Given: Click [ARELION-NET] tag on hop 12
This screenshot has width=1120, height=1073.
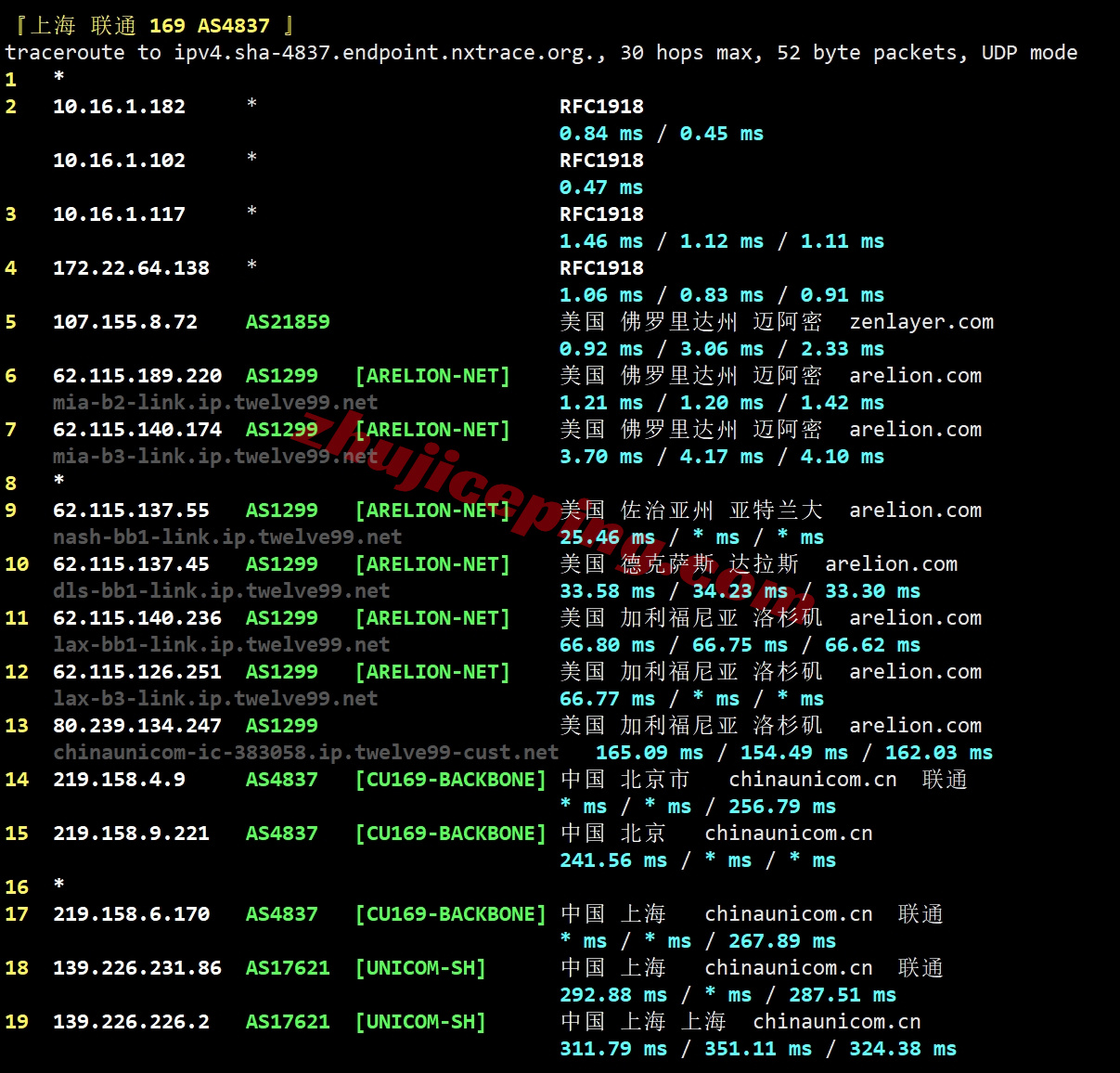Looking at the screenshot, I should 432,672.
